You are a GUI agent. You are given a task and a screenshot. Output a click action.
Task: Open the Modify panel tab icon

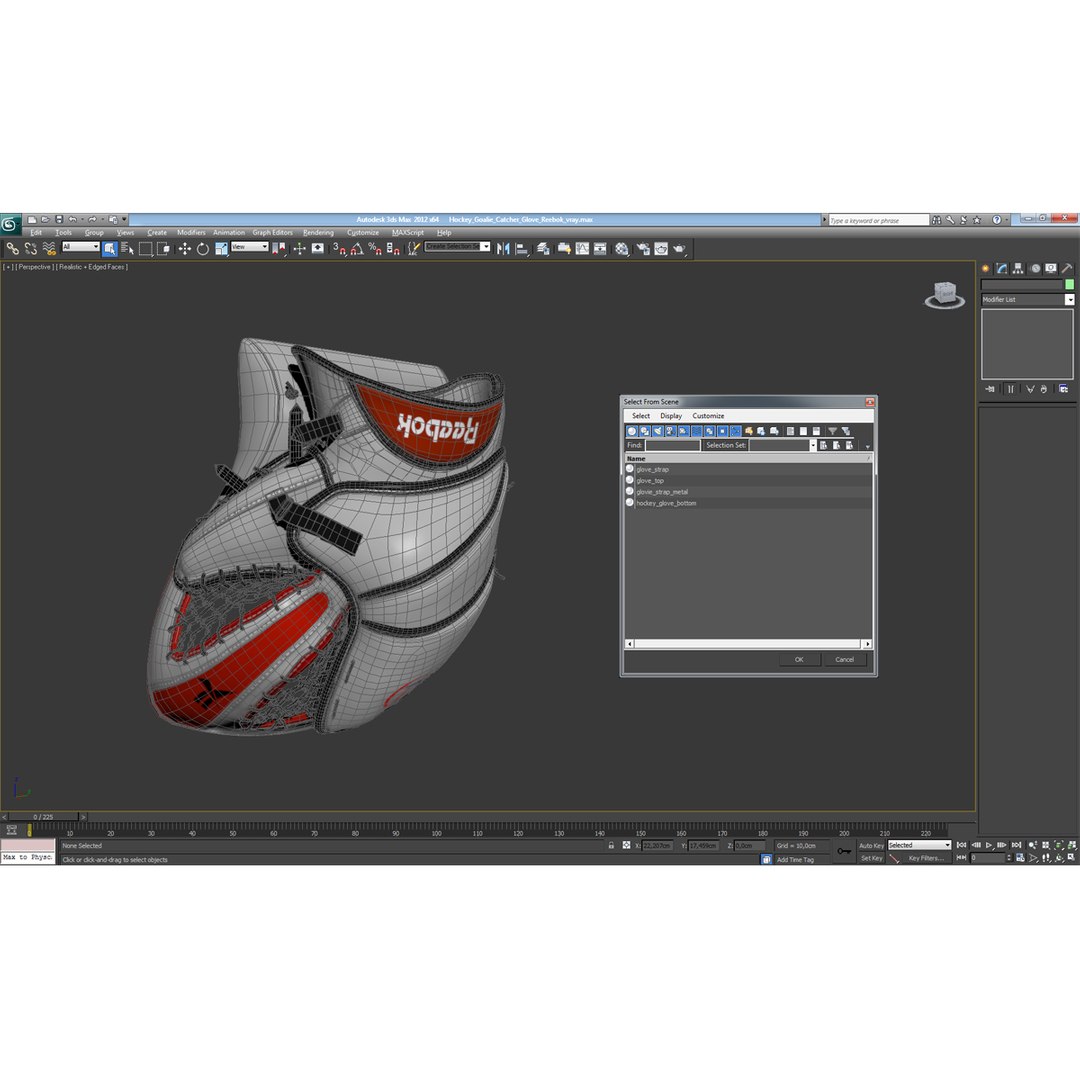1001,269
